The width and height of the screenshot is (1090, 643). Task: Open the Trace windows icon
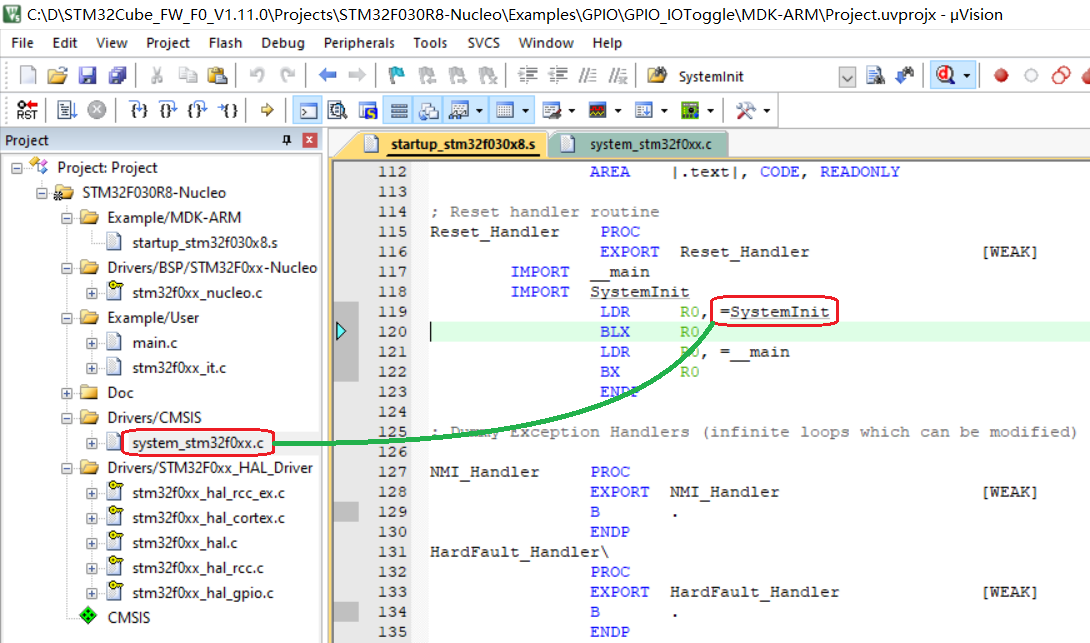coord(644,110)
